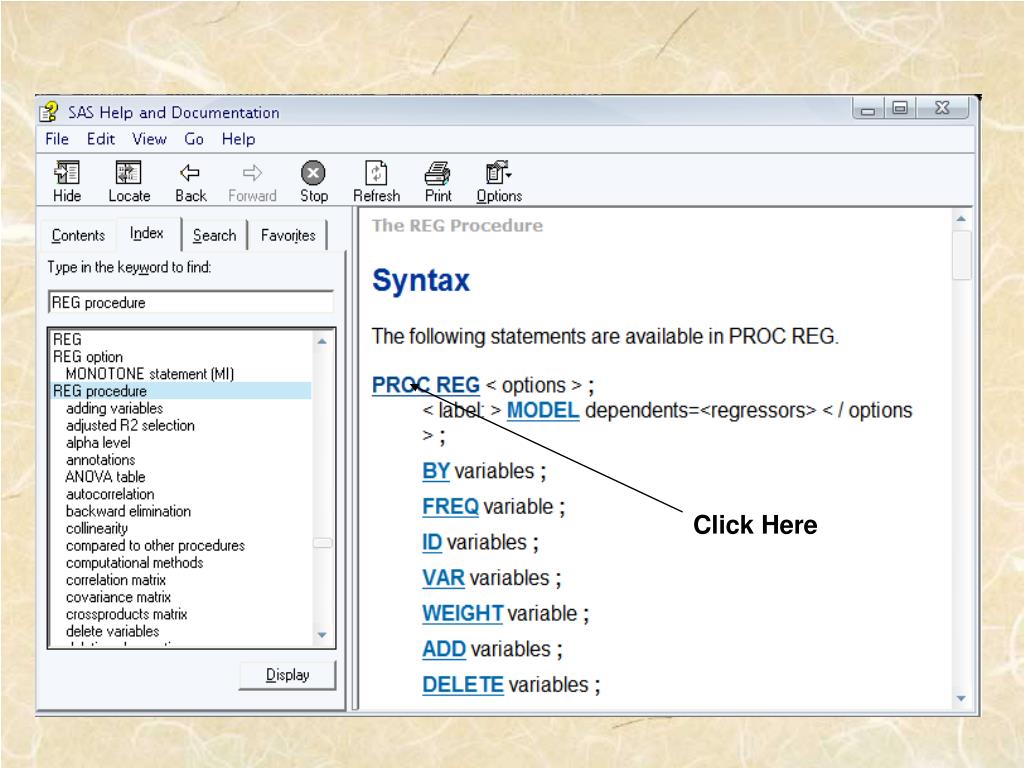This screenshot has width=1024, height=768.
Task: Go Back using the arrow icon
Action: point(190,174)
